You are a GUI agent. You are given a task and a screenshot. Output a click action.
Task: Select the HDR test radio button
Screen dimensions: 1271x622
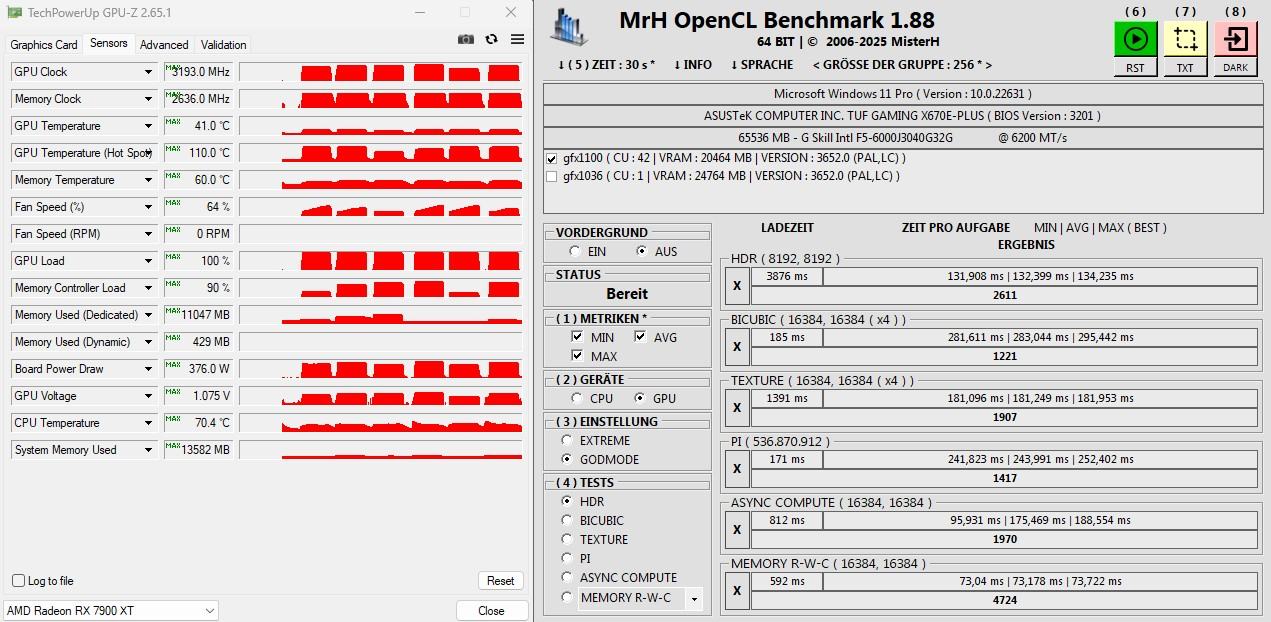tap(567, 502)
